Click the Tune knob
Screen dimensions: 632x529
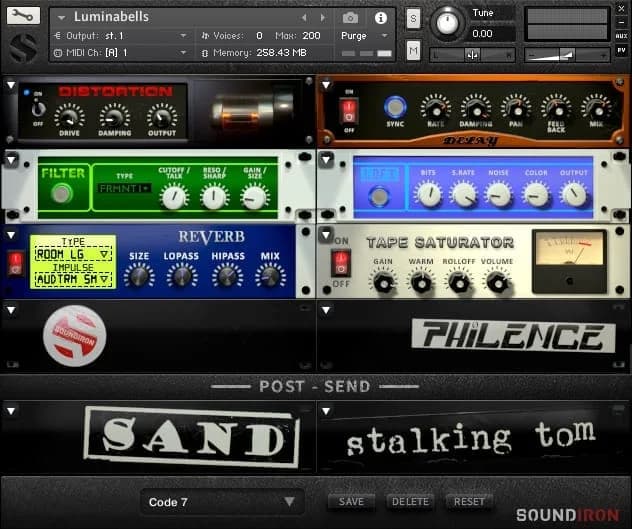coord(448,21)
